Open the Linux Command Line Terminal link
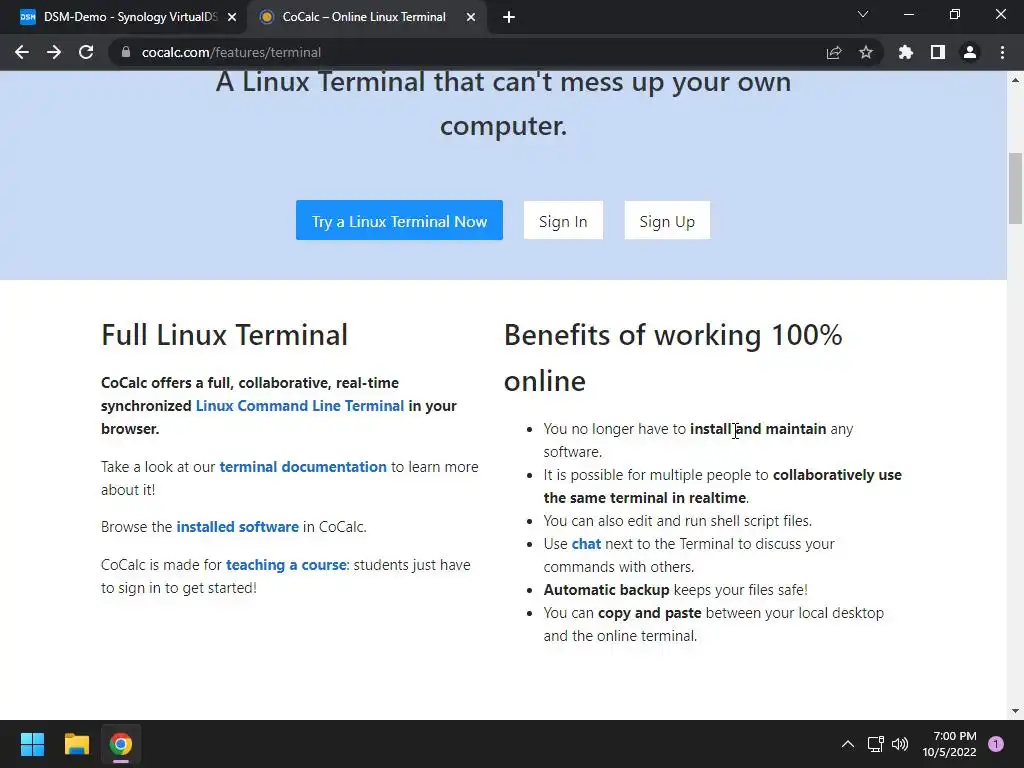Screen dimensions: 1024x768 pos(300,406)
